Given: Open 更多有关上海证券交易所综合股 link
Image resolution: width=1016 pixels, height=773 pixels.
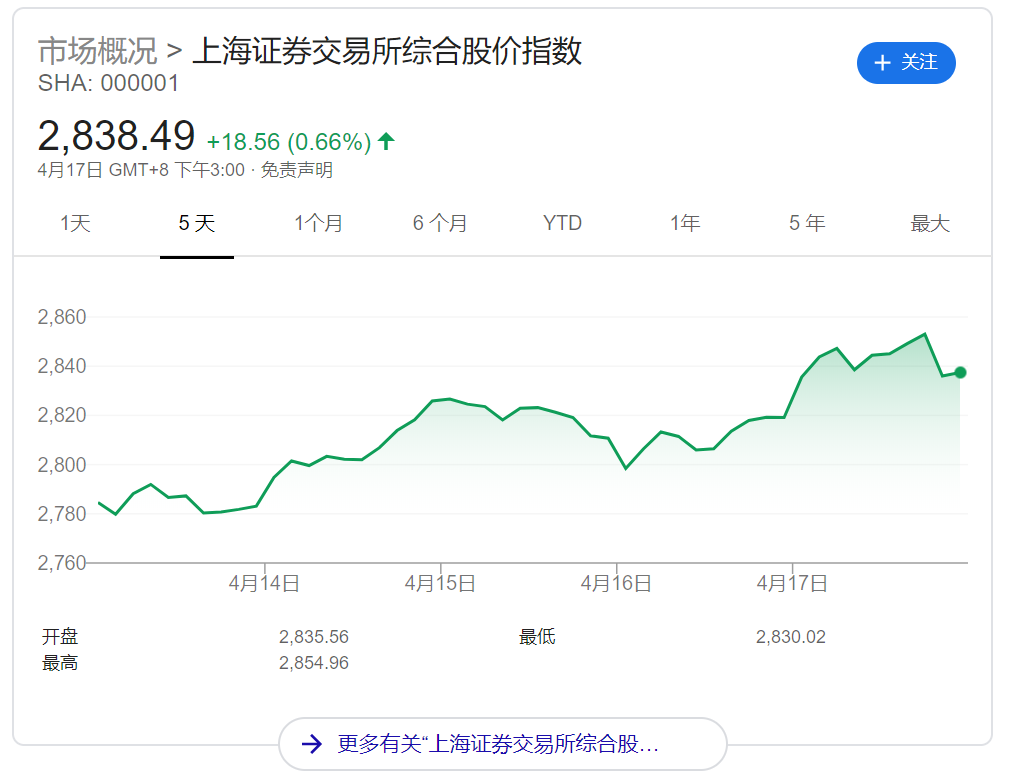Looking at the screenshot, I should [498, 744].
